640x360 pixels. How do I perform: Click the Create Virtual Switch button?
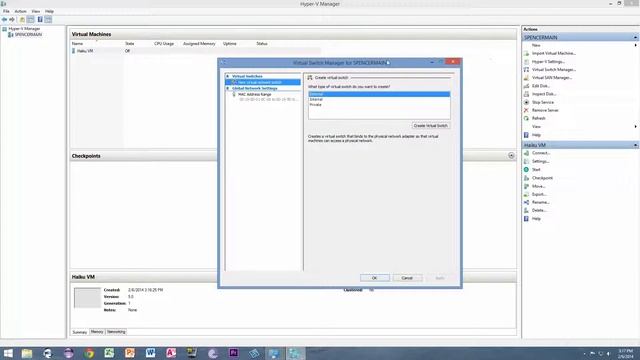coord(431,126)
